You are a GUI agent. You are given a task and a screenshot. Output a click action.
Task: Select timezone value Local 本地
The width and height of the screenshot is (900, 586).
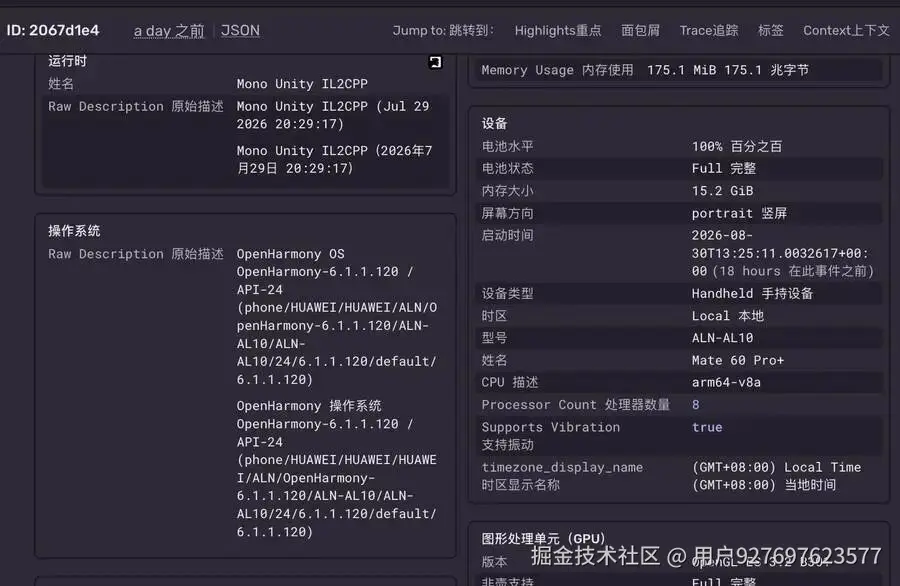pos(728,316)
